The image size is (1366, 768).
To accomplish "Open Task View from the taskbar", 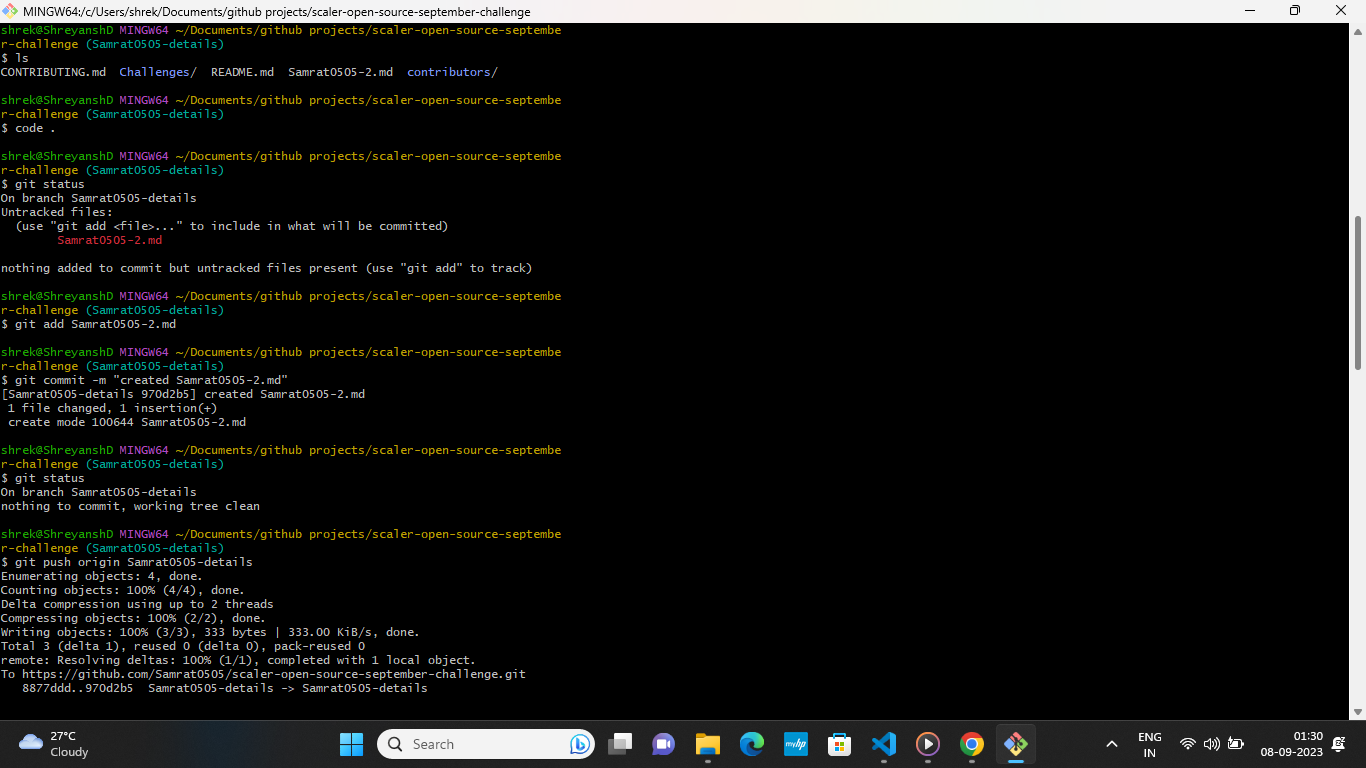I will pos(620,744).
